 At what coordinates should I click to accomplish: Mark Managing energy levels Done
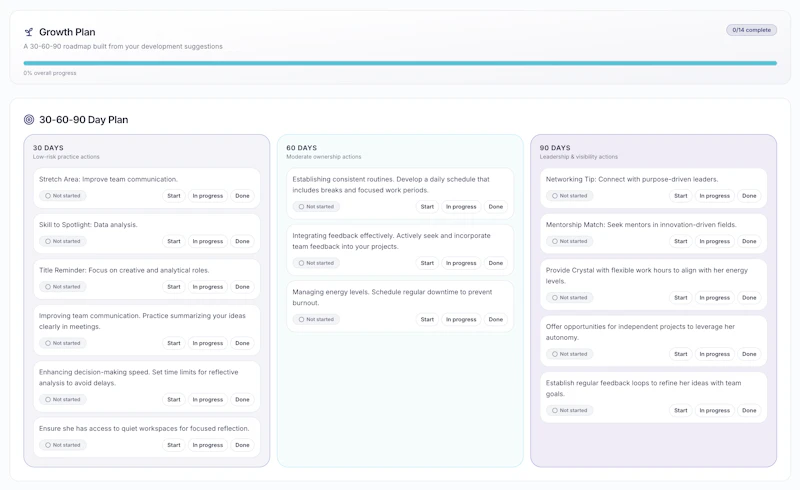tap(496, 320)
